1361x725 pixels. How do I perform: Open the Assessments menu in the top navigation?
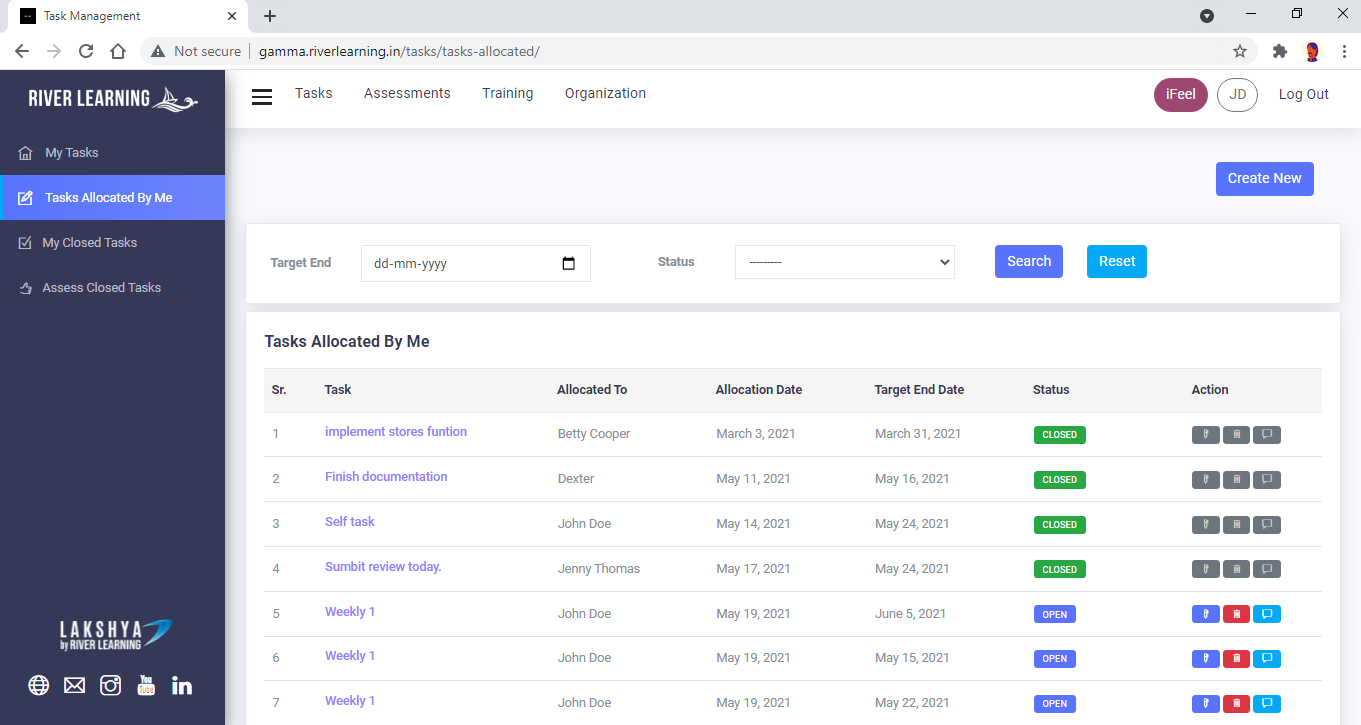click(x=407, y=93)
